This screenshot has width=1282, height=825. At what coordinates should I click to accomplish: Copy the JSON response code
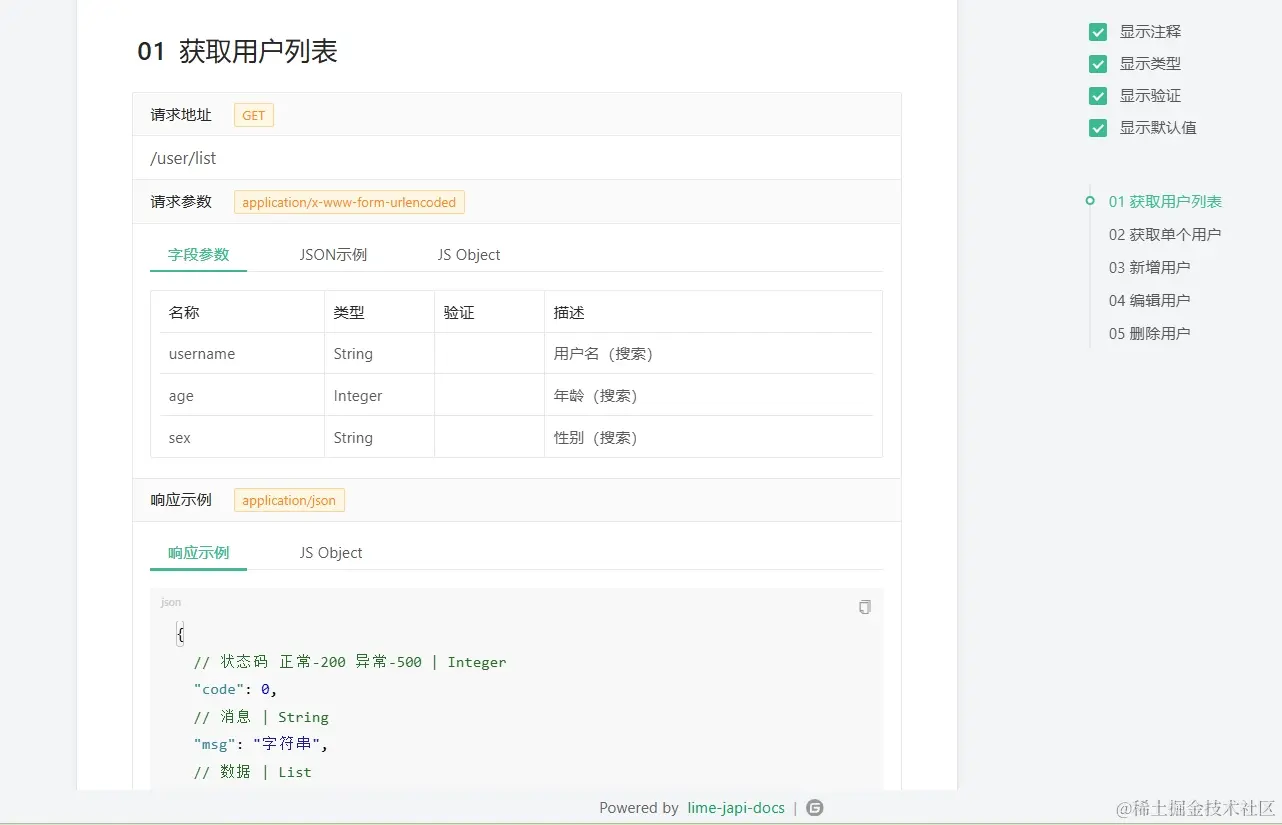pos(865,607)
